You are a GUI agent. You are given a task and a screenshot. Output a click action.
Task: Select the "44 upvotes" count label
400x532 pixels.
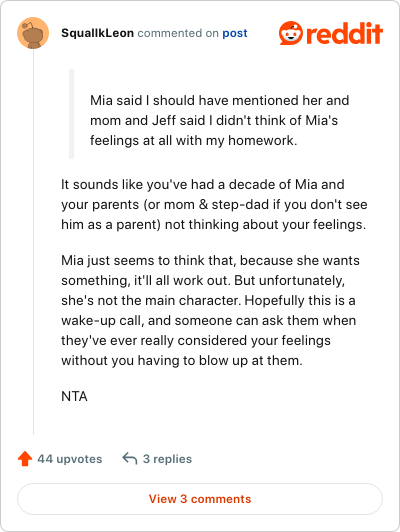pyautogui.click(x=70, y=459)
